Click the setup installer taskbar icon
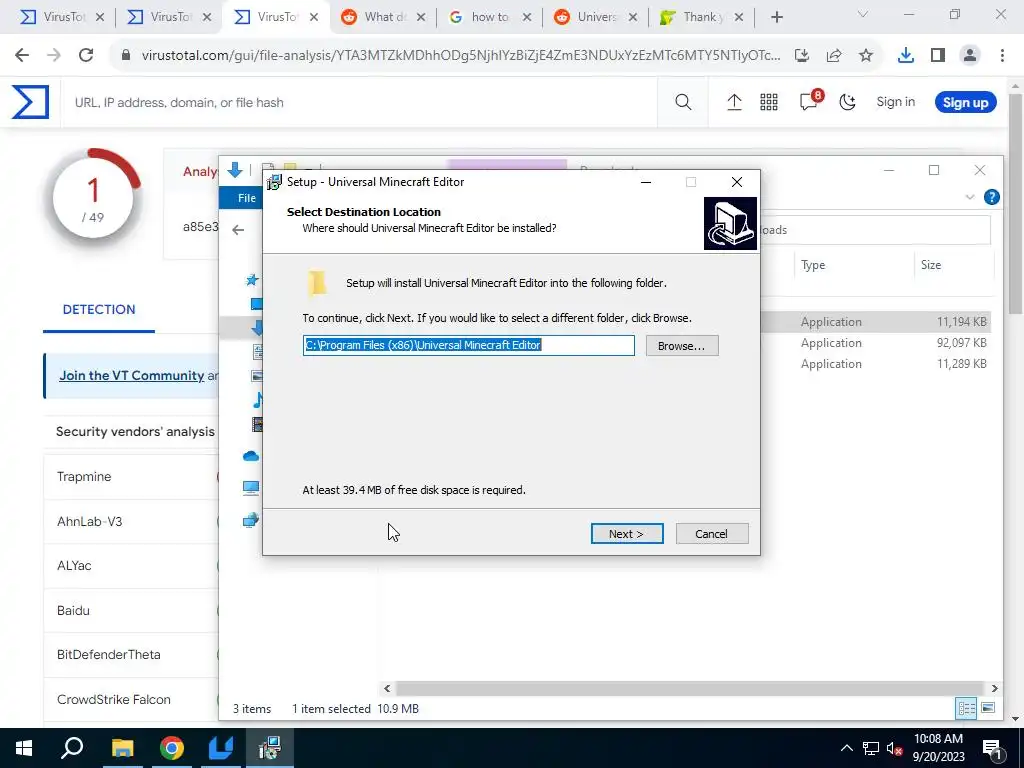 click(270, 748)
